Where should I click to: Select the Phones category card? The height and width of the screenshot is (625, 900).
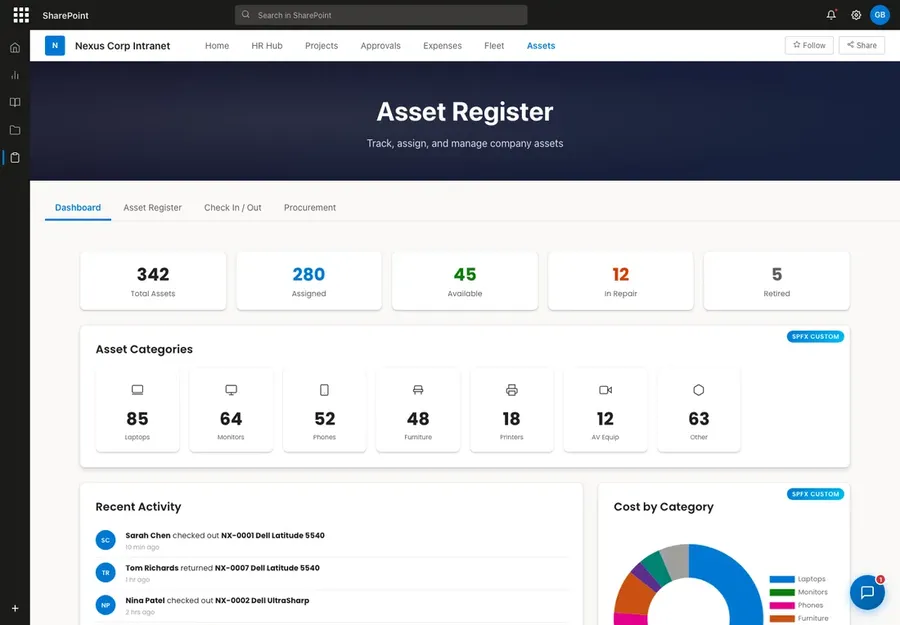click(x=324, y=410)
